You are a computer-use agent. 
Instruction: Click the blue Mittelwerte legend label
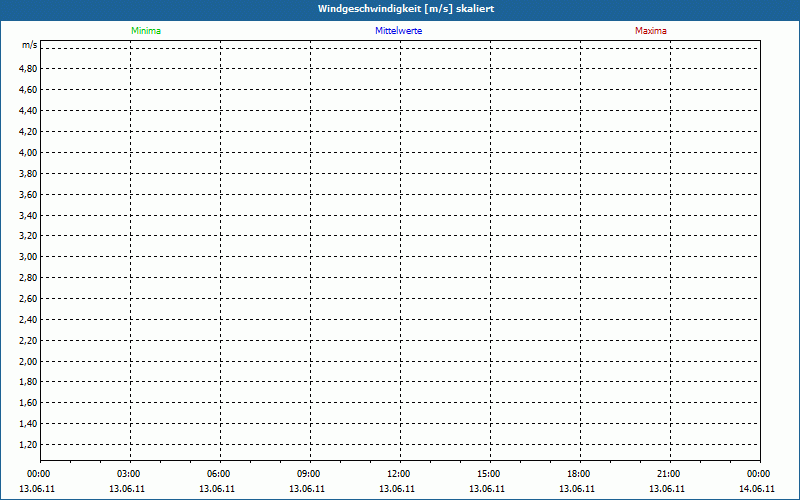398,31
